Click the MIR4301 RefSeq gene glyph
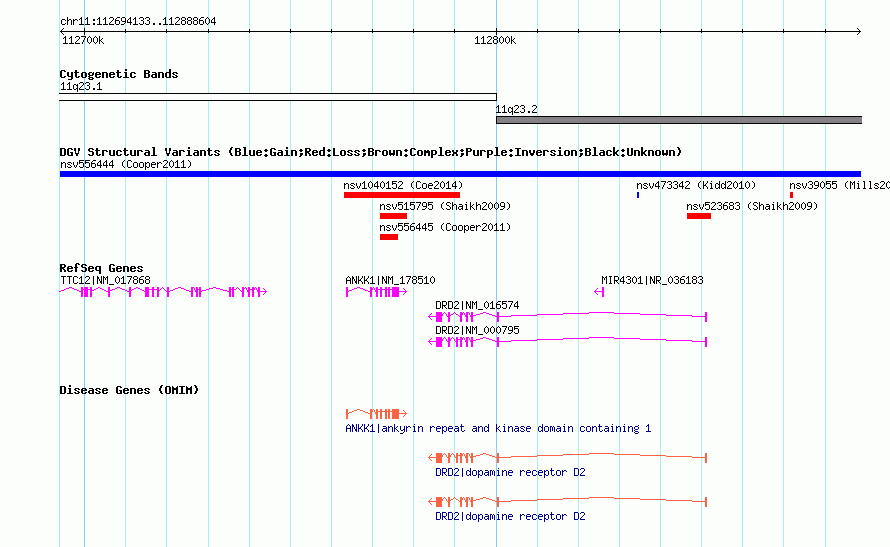890x547 pixels. coord(599,292)
